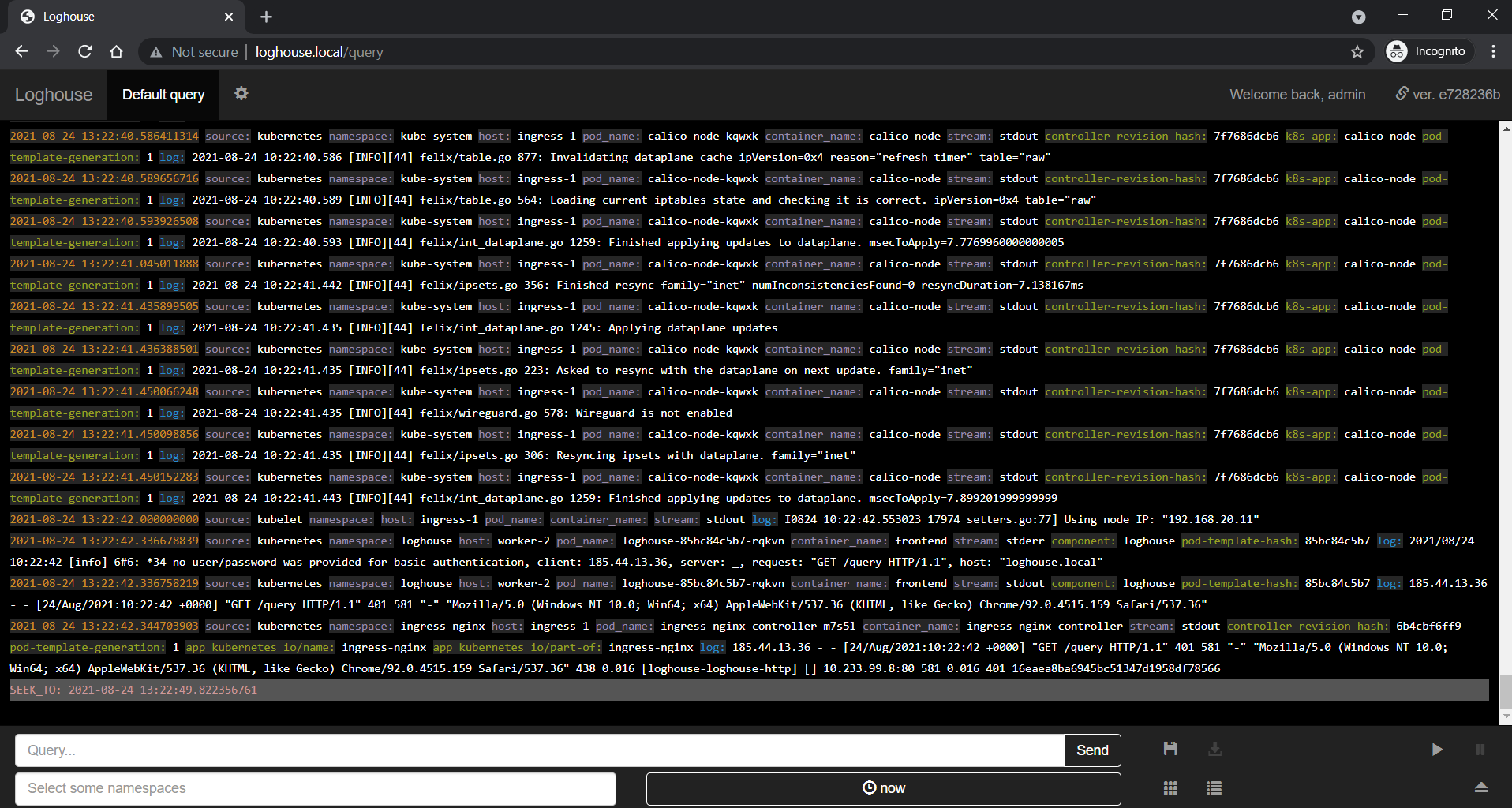Screen dimensions: 1512x808
Task: Select the Loghouse browser tab
Action: 126,17
